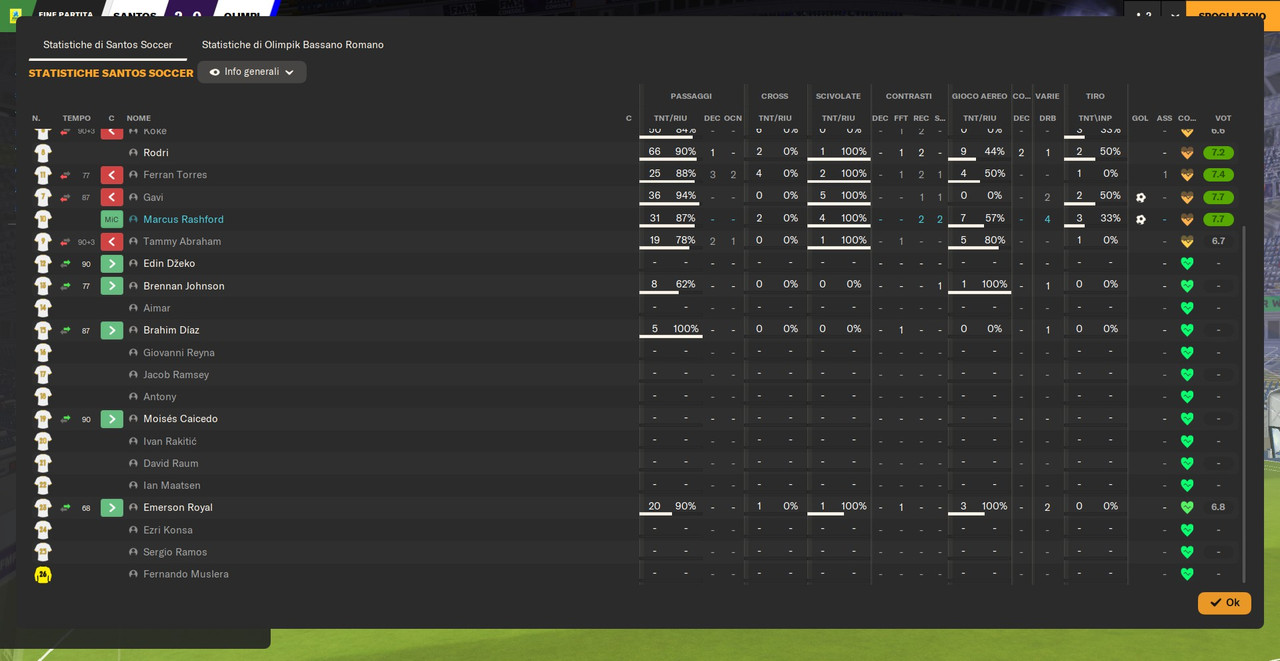1280x661 pixels.
Task: Click Moisés Caicedo's green substitution arrow
Action: (x=112, y=419)
